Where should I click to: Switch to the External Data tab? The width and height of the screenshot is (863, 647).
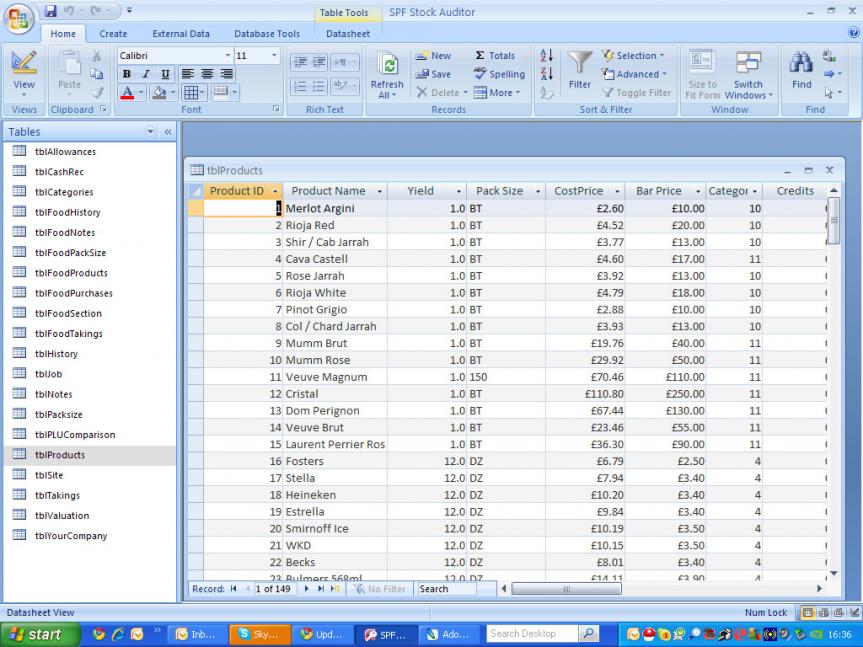point(181,34)
